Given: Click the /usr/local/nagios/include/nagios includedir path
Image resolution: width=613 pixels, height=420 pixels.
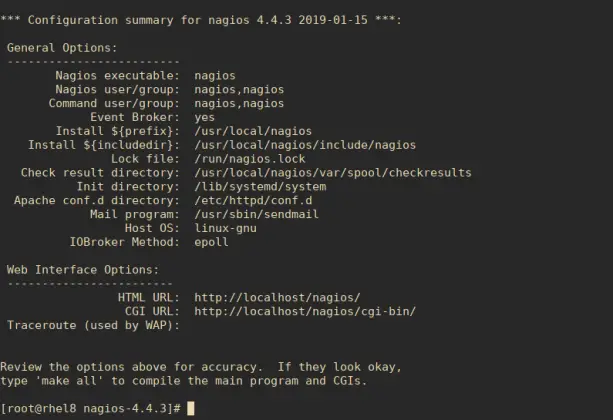Looking at the screenshot, I should pyautogui.click(x=305, y=145).
